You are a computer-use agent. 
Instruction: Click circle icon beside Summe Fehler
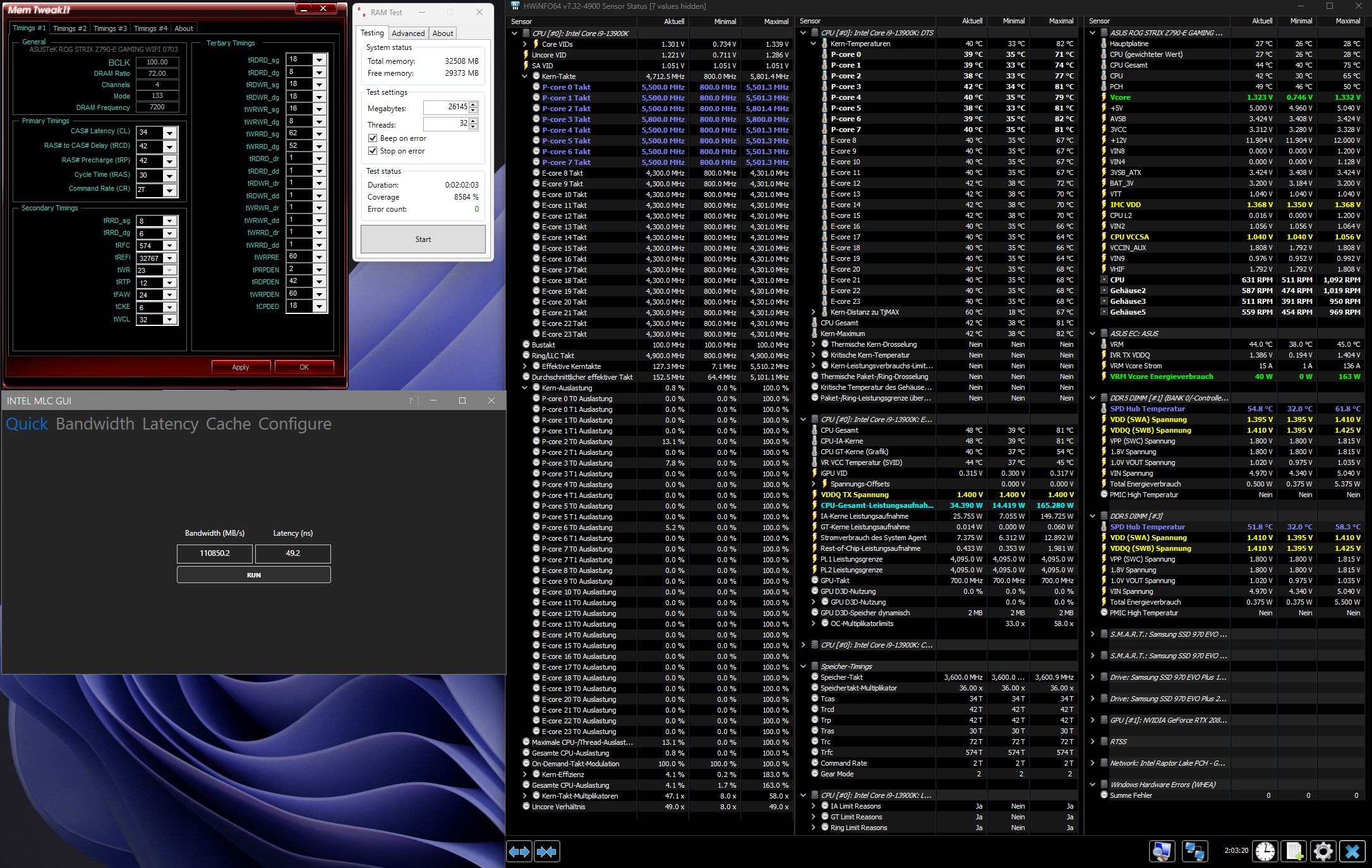pyautogui.click(x=1104, y=795)
